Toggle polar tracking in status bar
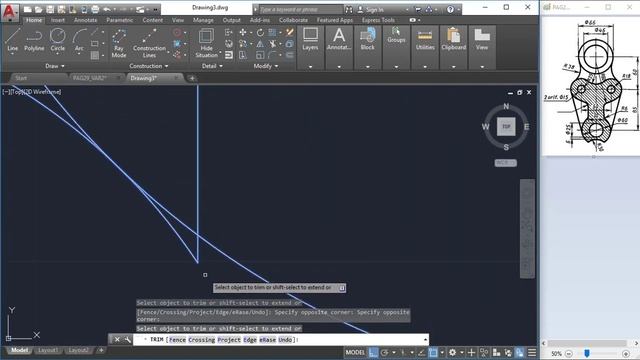 (384, 352)
